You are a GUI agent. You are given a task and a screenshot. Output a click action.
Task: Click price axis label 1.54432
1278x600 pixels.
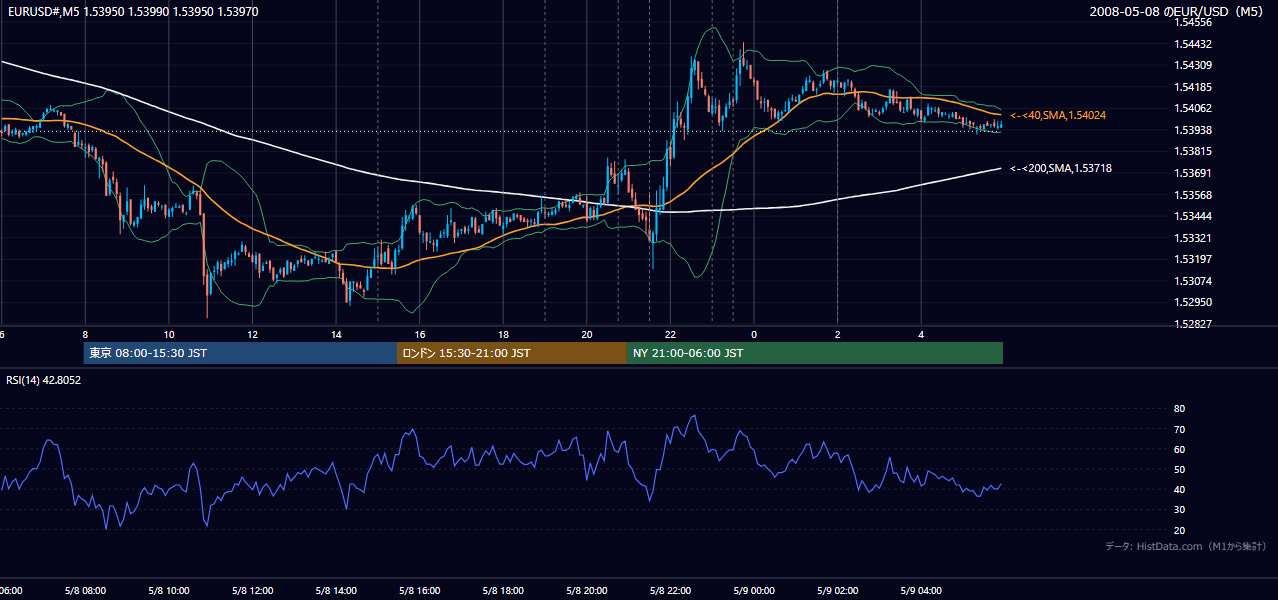(1194, 44)
